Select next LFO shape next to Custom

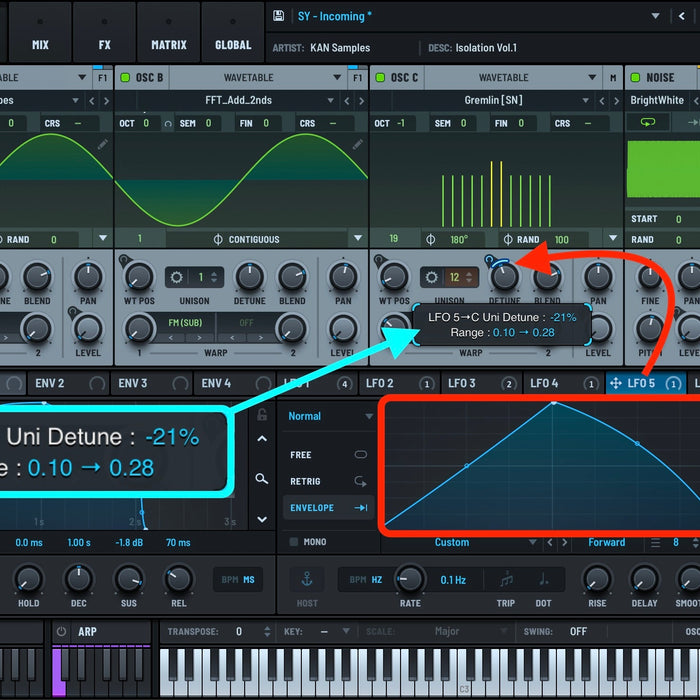click(x=564, y=542)
